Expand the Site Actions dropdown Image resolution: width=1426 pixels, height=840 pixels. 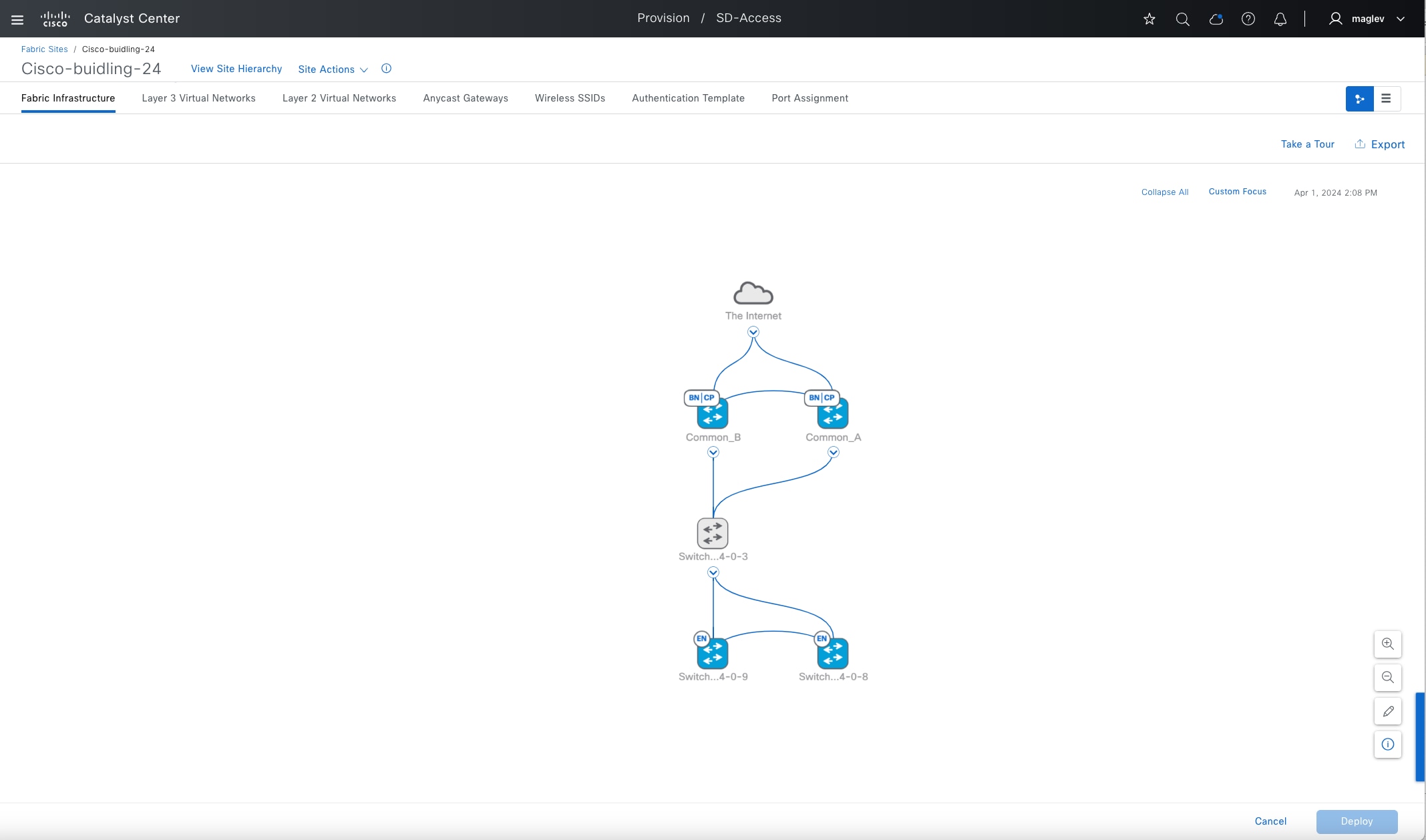tap(333, 69)
